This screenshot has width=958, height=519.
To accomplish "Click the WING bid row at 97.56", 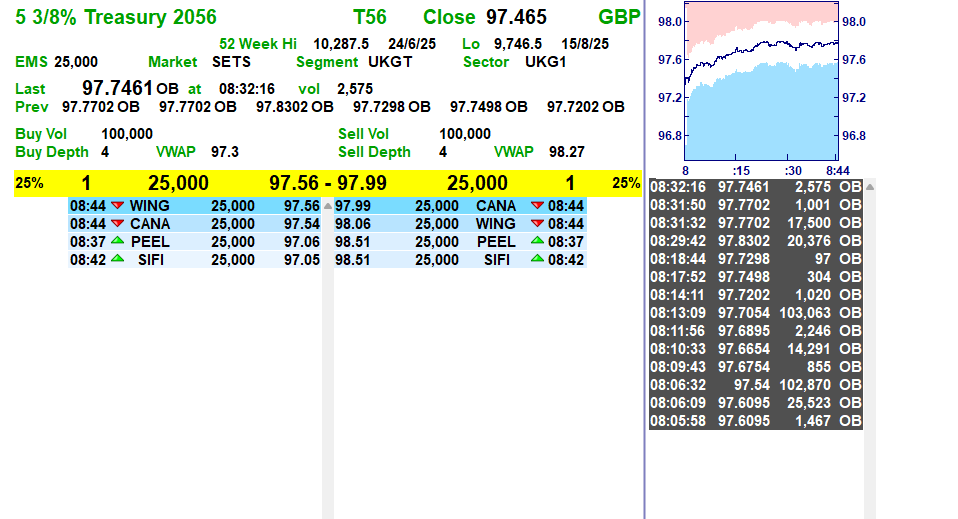I will [x=195, y=205].
